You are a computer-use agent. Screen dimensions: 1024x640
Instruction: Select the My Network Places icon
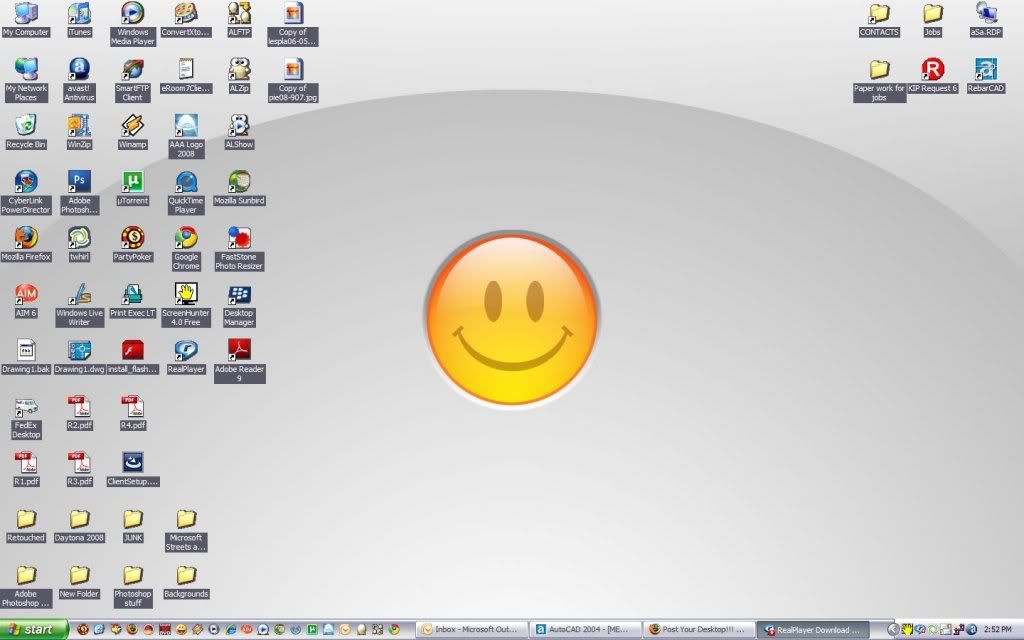(25, 80)
